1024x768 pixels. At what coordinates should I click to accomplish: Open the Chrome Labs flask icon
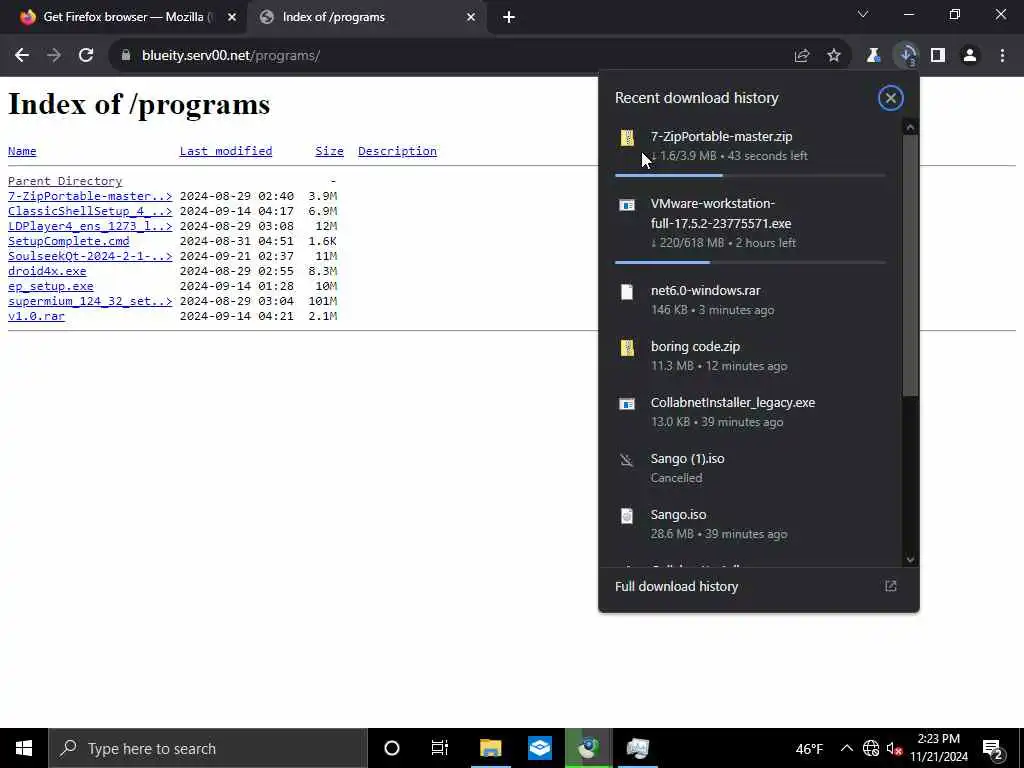873,56
